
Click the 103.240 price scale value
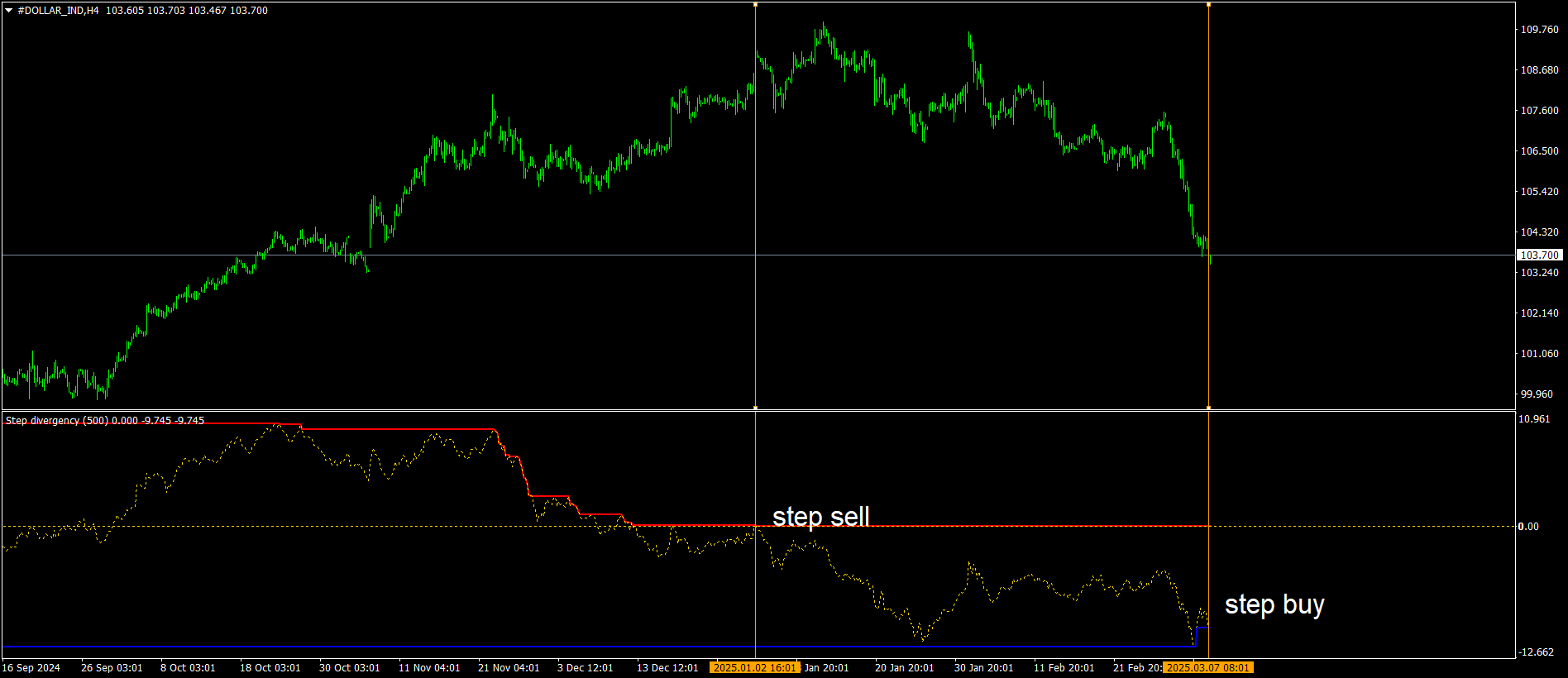point(1540,273)
